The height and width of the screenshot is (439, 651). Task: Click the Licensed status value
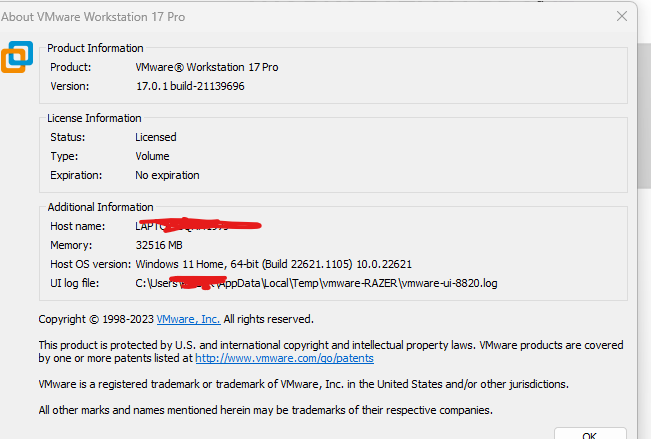click(x=156, y=137)
